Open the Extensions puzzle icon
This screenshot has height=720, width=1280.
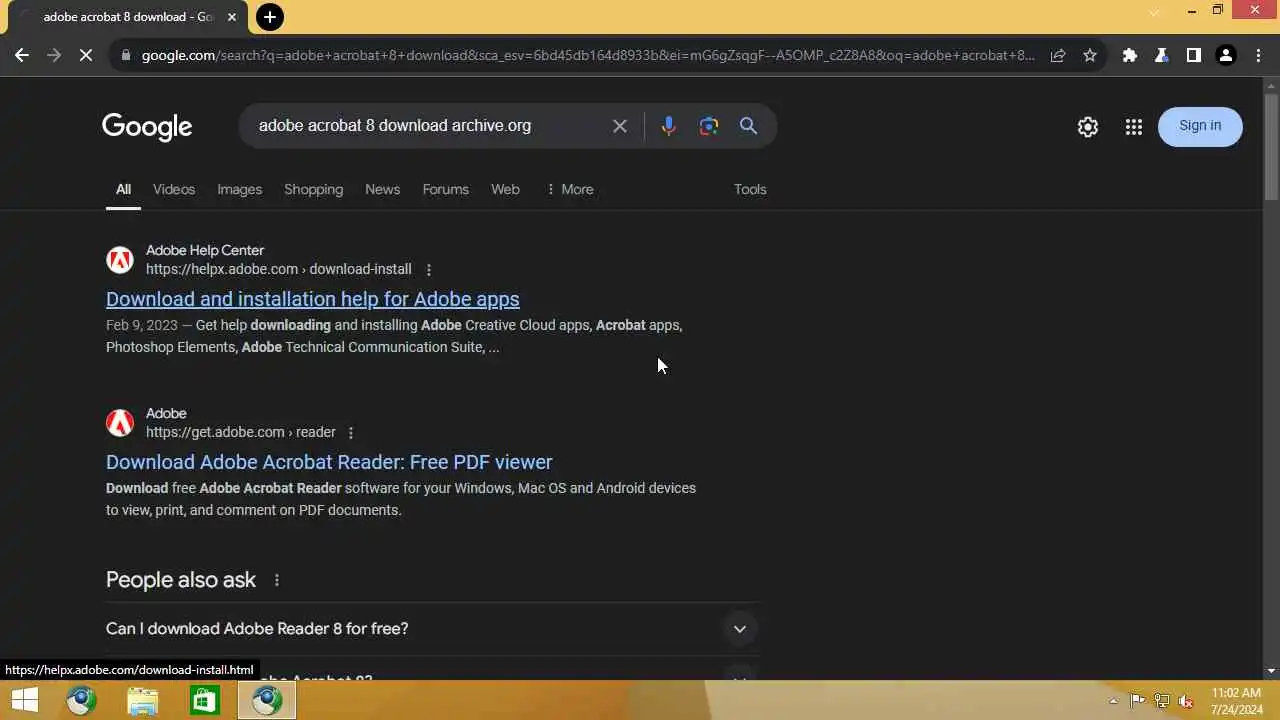tap(1130, 56)
